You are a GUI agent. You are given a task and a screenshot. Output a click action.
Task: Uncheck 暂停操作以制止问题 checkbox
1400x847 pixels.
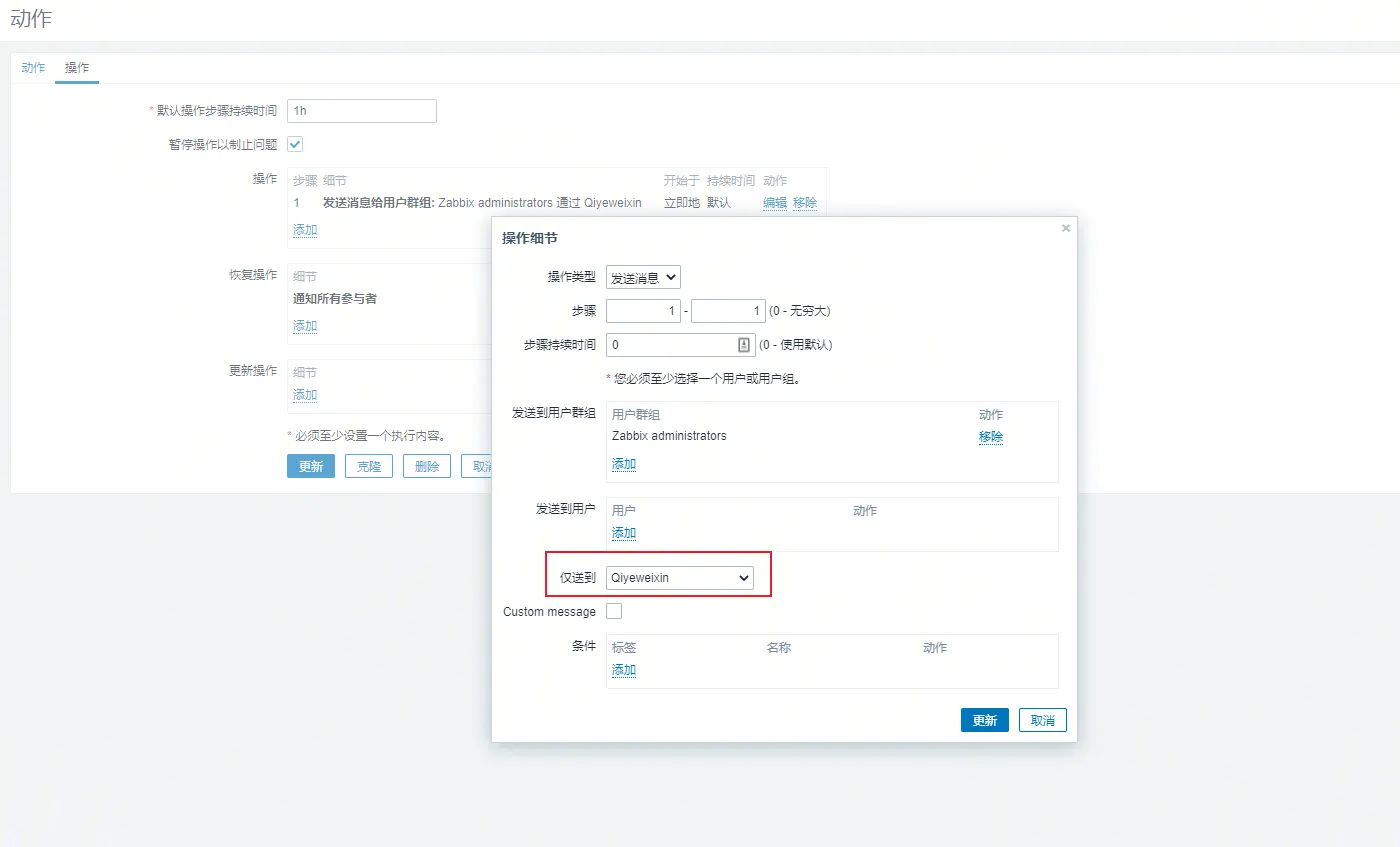295,143
